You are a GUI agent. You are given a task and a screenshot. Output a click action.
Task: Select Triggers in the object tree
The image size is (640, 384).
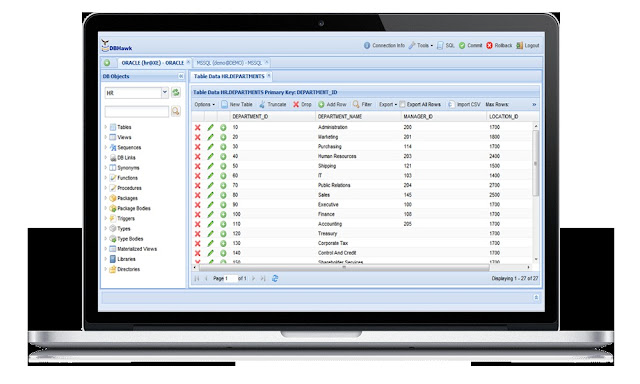[x=126, y=219]
